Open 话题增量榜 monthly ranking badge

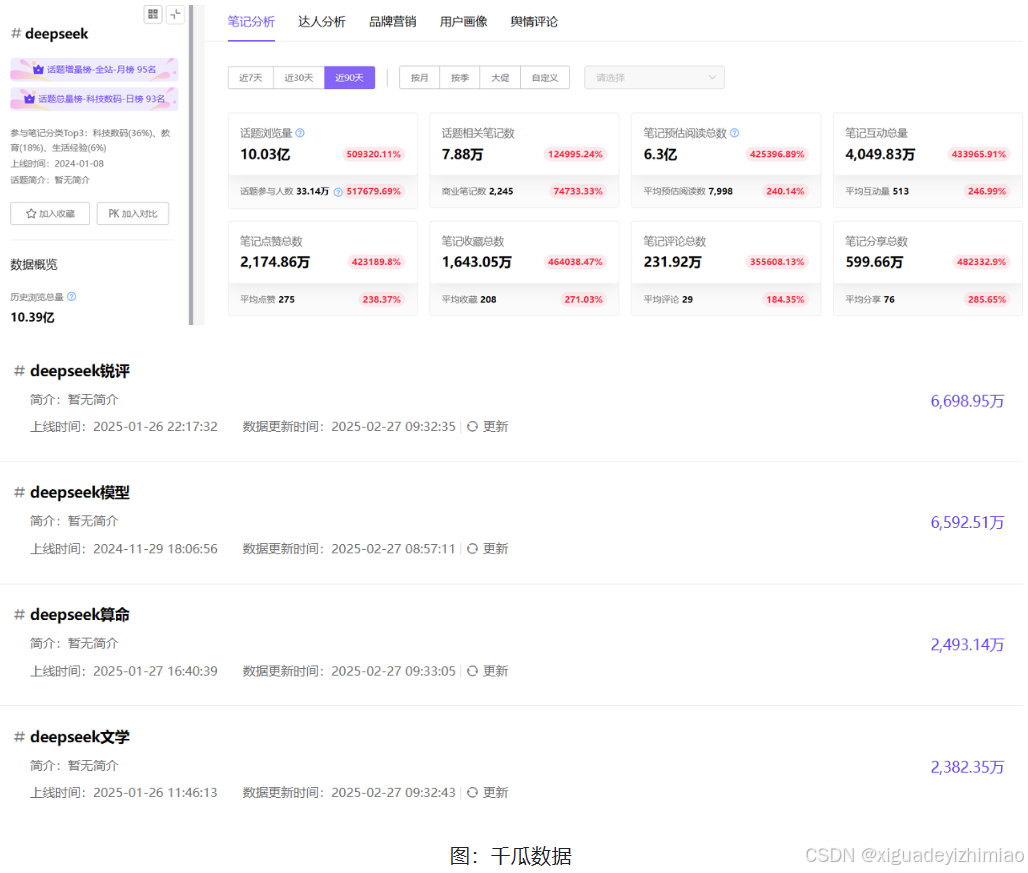tap(94, 69)
